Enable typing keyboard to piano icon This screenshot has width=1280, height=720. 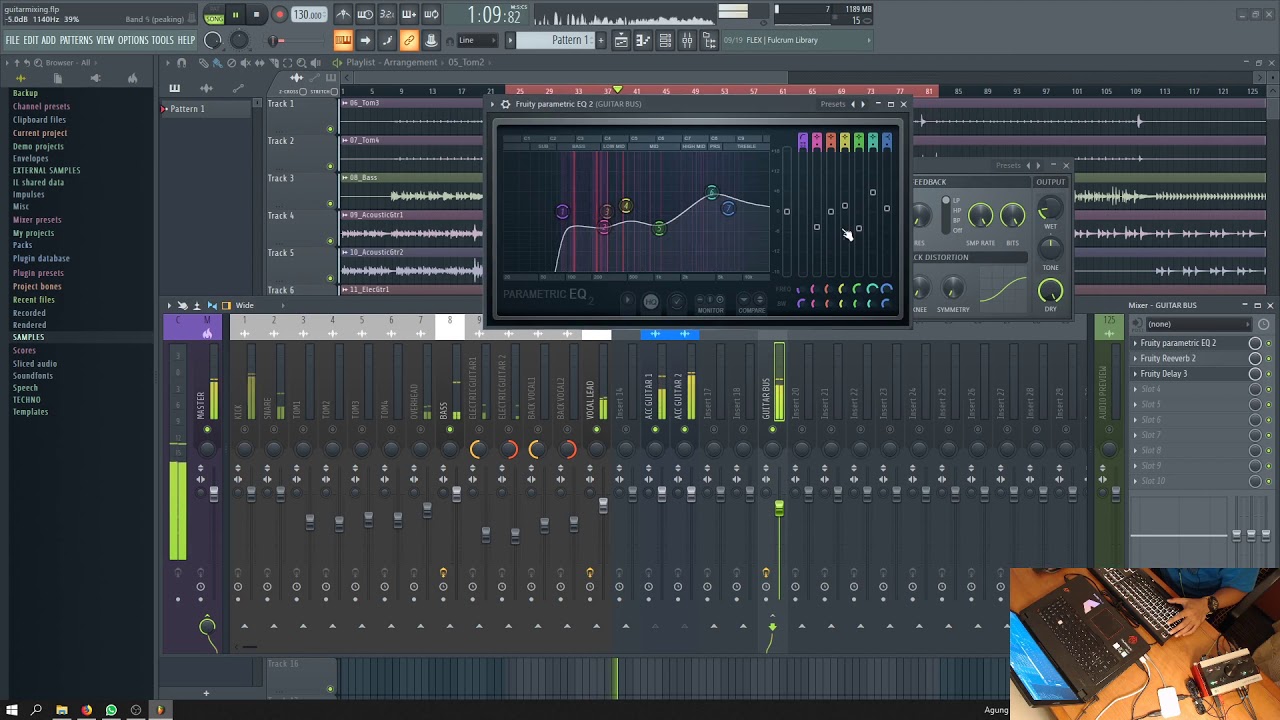click(343, 40)
